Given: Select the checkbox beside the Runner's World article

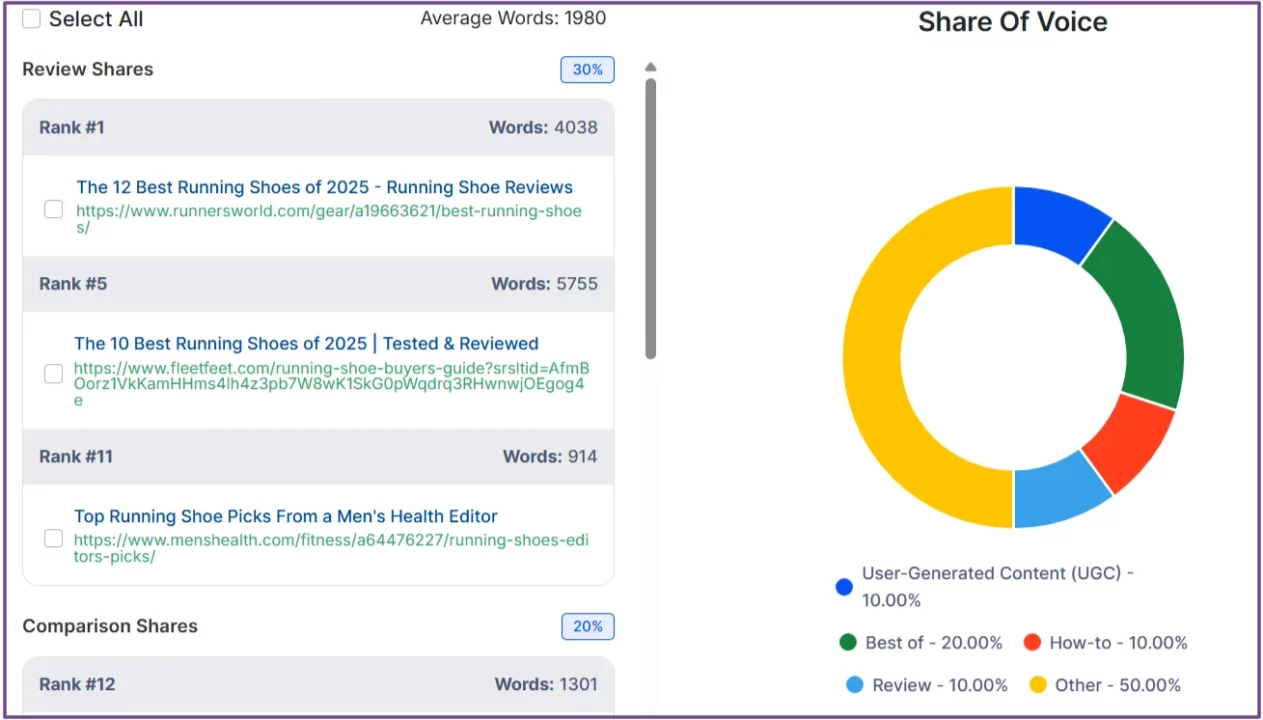Looking at the screenshot, I should 53,209.
